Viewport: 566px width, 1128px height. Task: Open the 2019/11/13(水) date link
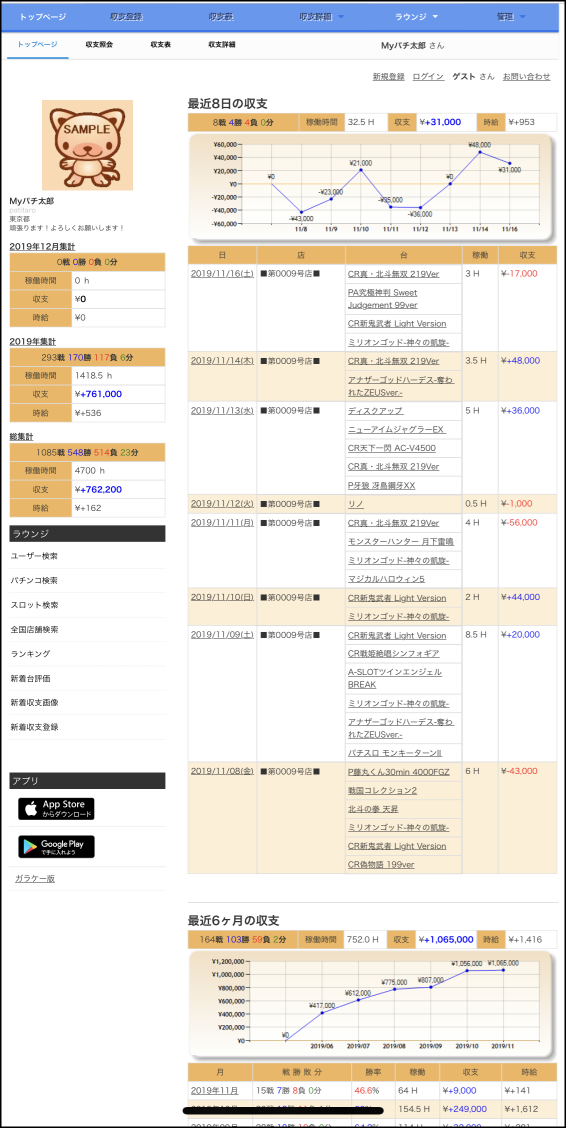222,411
